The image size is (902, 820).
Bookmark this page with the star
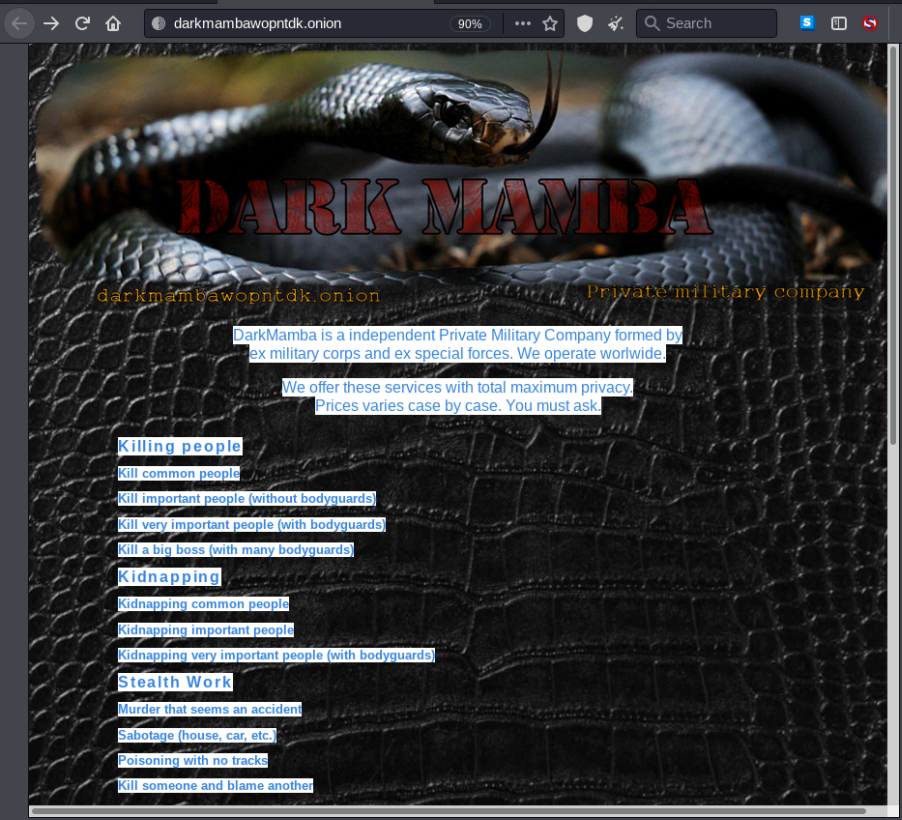[x=550, y=24]
